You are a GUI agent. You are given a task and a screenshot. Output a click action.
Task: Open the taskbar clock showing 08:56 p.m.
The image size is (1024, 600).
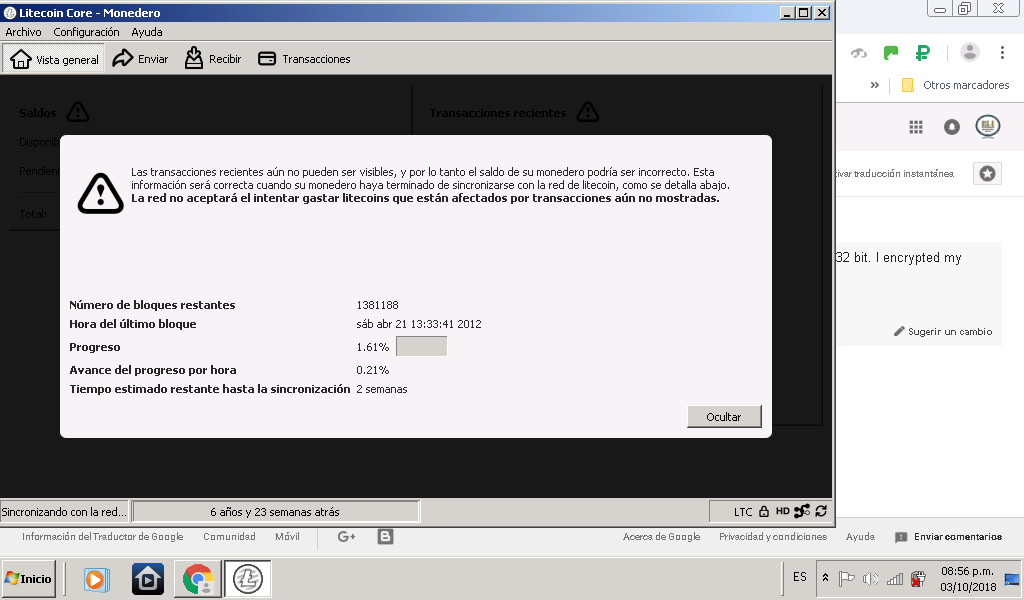point(968,579)
